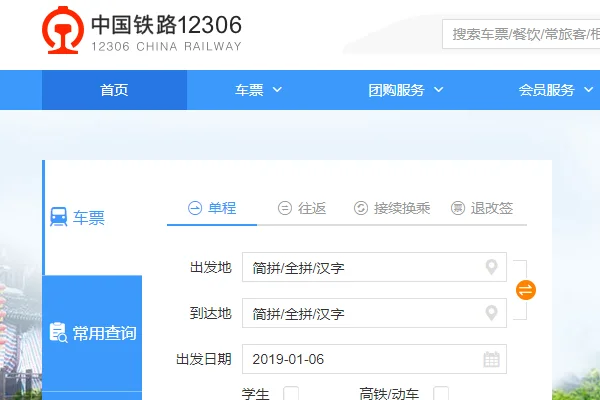This screenshot has height=400, width=600.
Task: Open the calendar icon in 出发日期 field
Action: 491,359
